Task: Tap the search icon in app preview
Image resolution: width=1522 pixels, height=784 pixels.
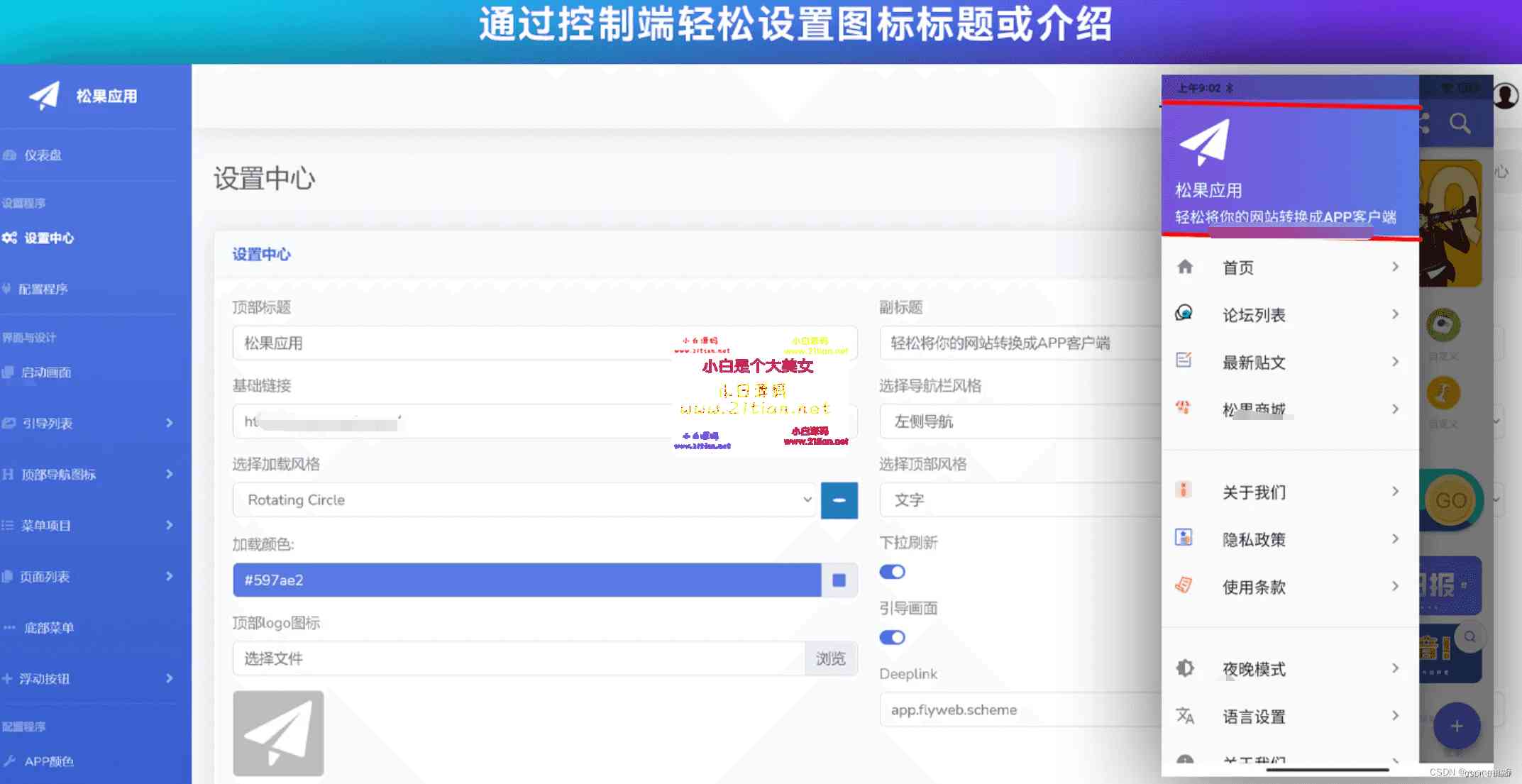Action: point(1461,123)
